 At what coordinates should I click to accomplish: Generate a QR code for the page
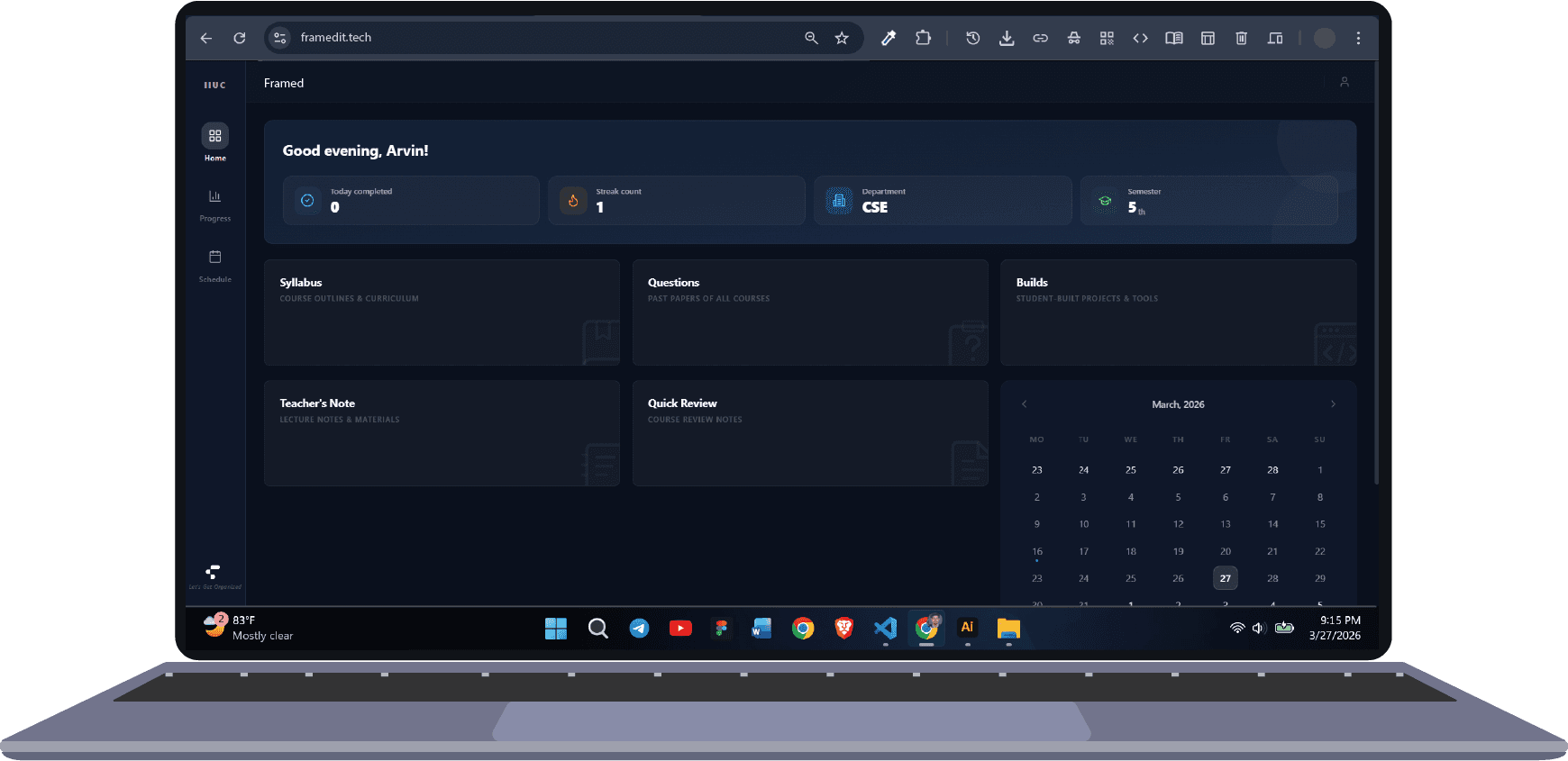1107,38
